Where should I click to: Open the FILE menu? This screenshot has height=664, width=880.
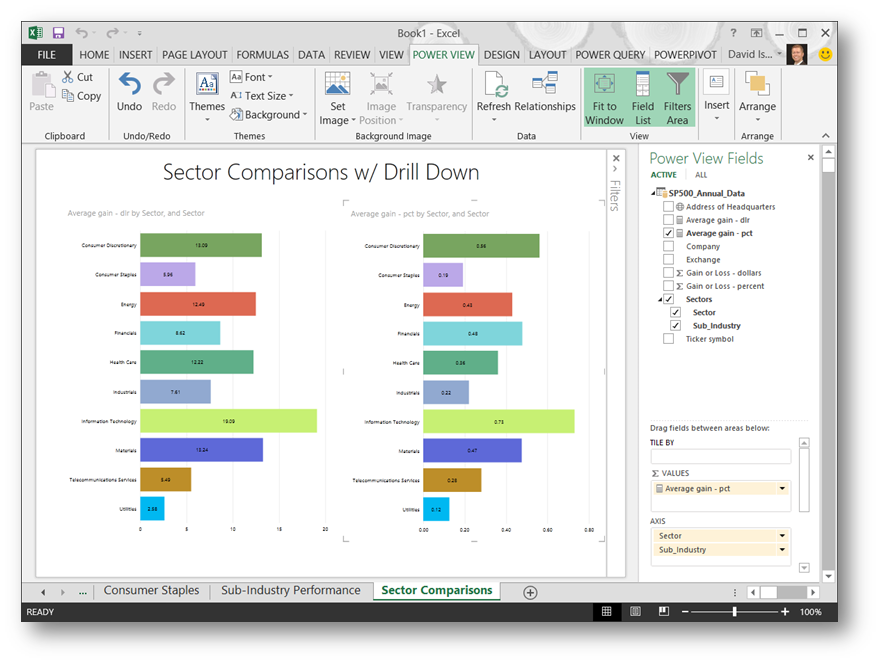coord(47,54)
